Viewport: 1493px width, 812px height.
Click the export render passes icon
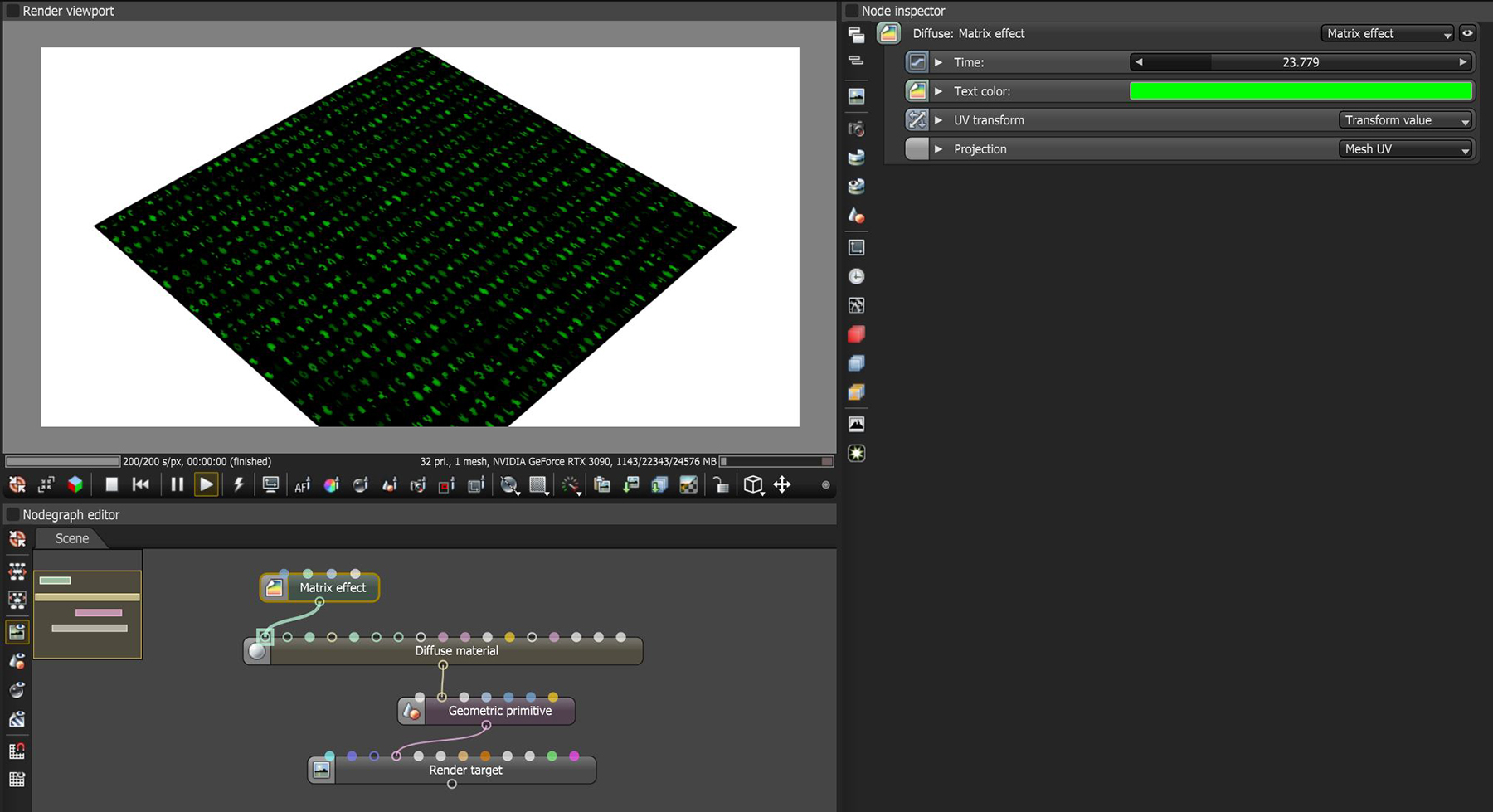[x=660, y=485]
